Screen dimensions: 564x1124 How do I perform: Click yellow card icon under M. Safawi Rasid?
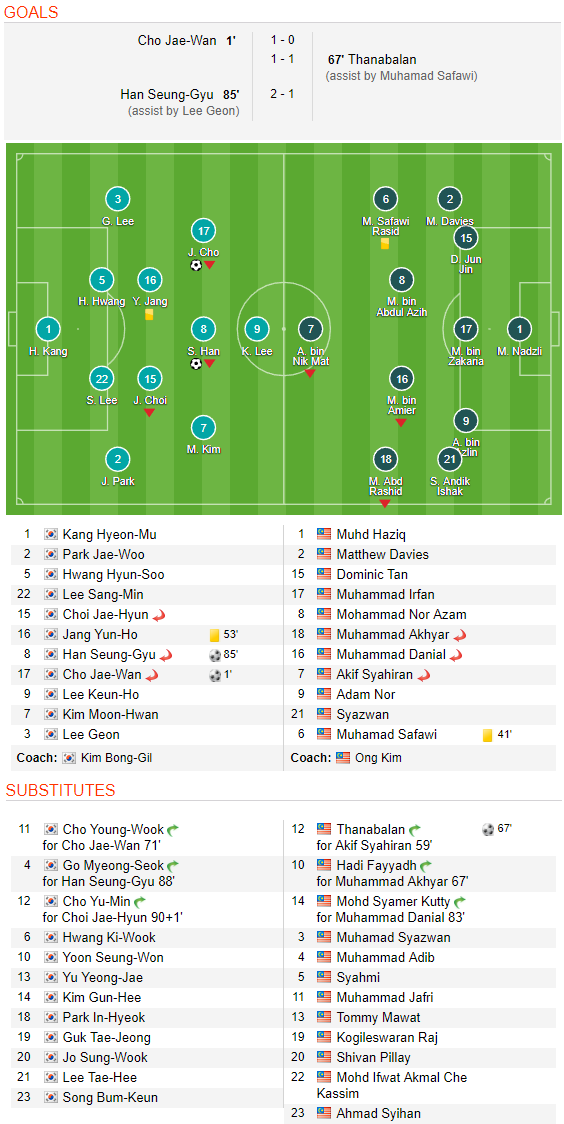(385, 244)
